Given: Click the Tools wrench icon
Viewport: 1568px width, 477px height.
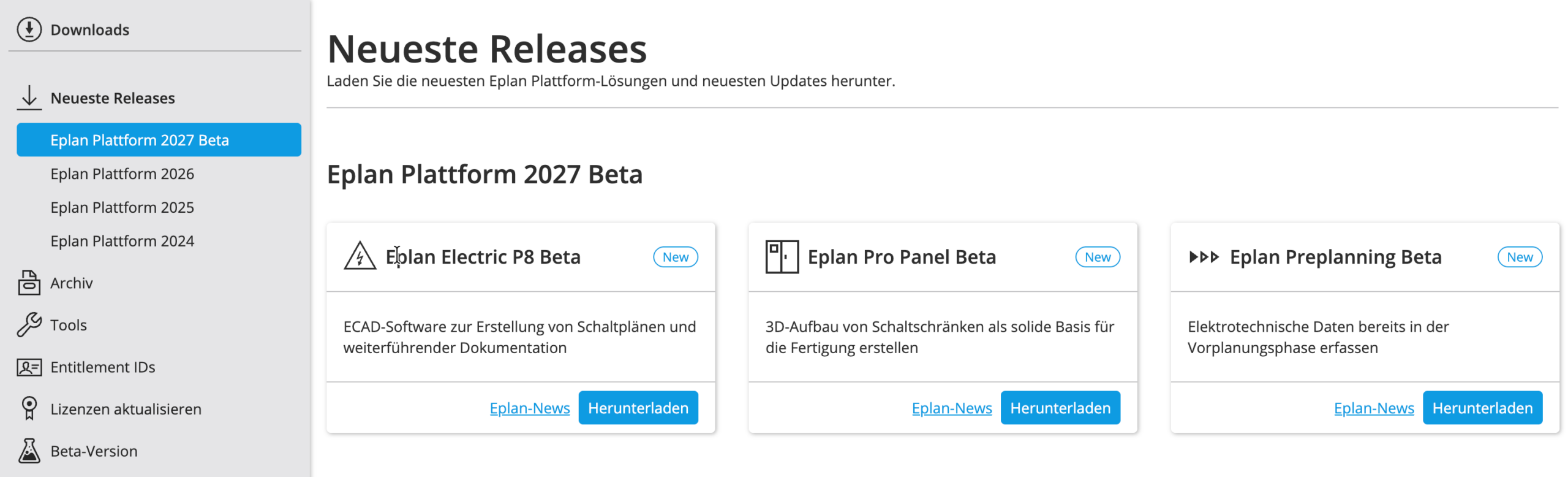Looking at the screenshot, I should (x=29, y=325).
